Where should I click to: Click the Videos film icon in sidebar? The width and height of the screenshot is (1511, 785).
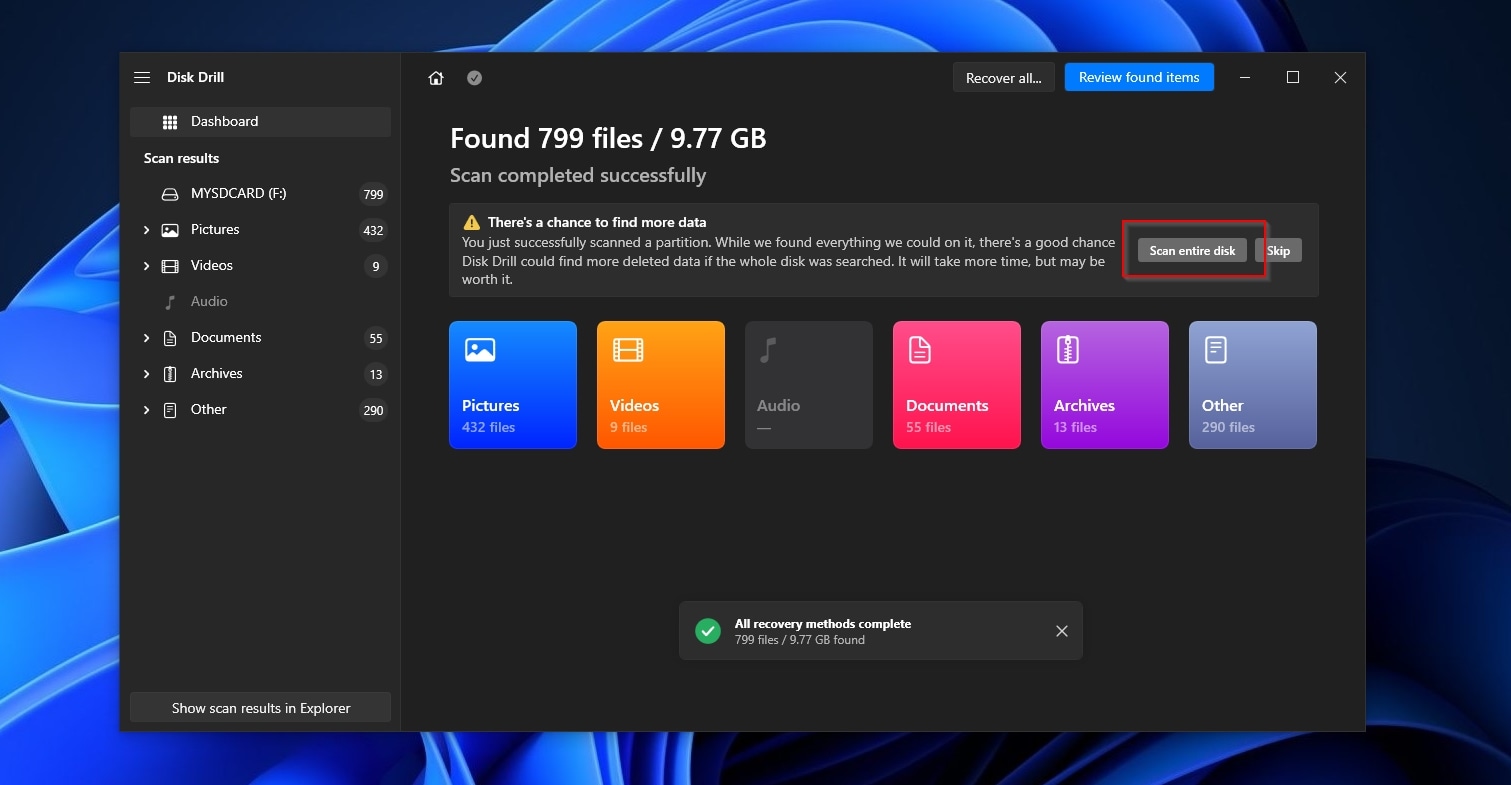tap(170, 266)
